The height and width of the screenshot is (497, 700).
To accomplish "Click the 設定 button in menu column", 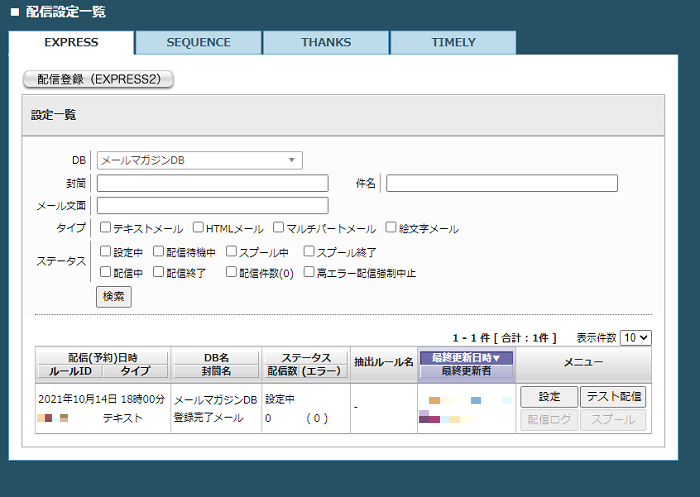I will coord(548,397).
